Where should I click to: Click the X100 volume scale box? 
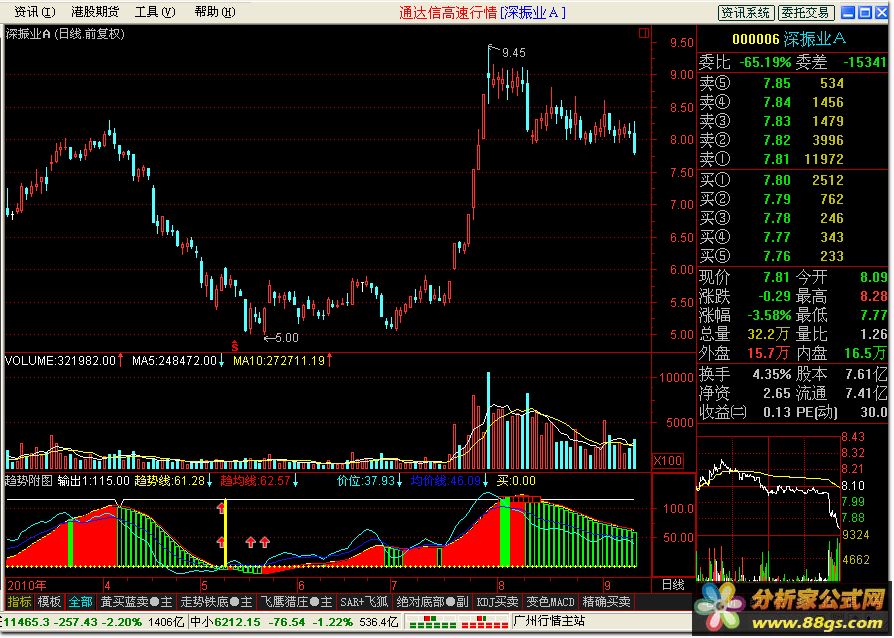point(668,461)
